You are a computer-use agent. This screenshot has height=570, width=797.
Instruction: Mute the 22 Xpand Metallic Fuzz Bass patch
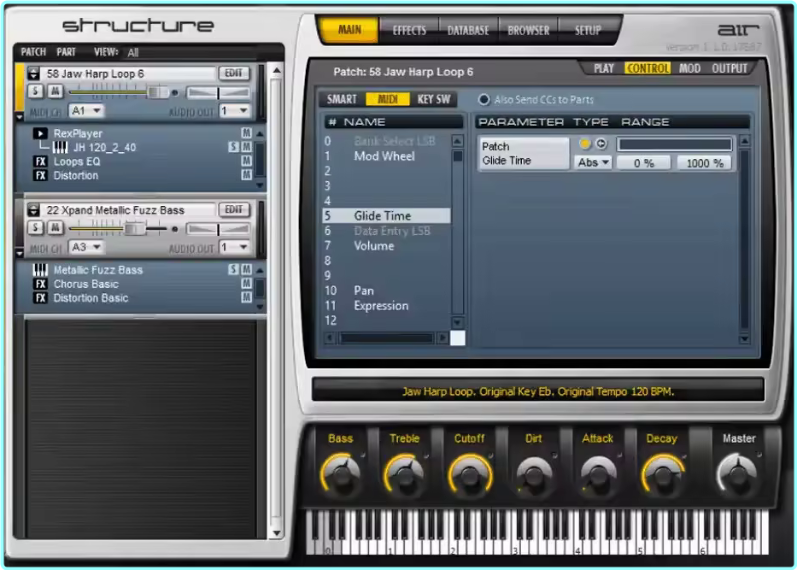coord(55,227)
